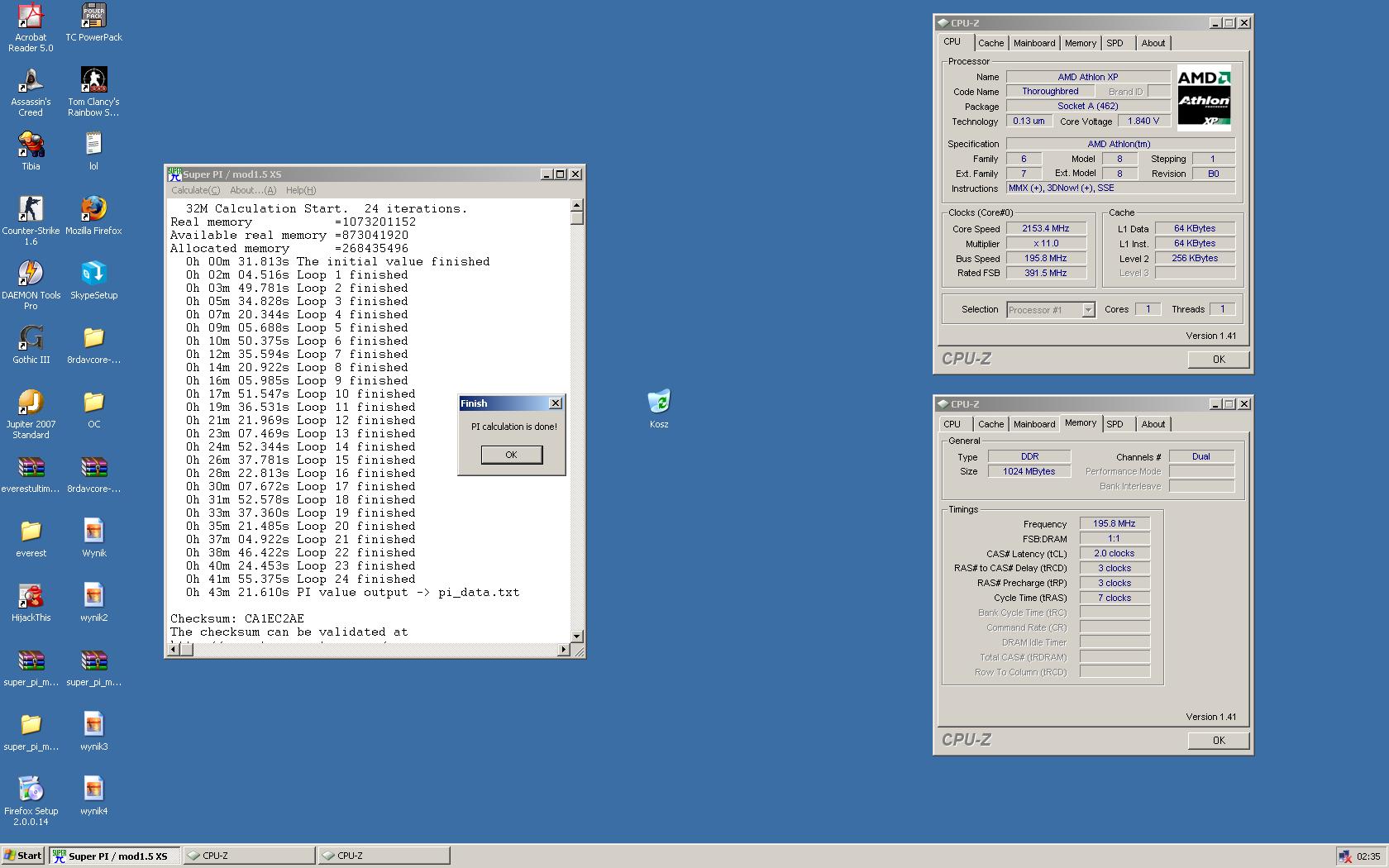1389x868 pixels.
Task: Switch to Mainboard tab in top CPU-Z
Action: click(x=1034, y=43)
